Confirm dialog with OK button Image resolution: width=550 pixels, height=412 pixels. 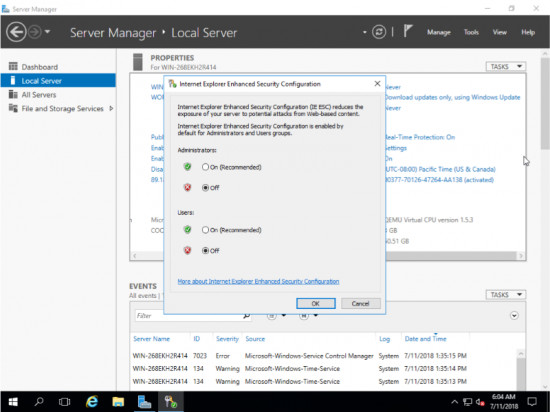(316, 304)
